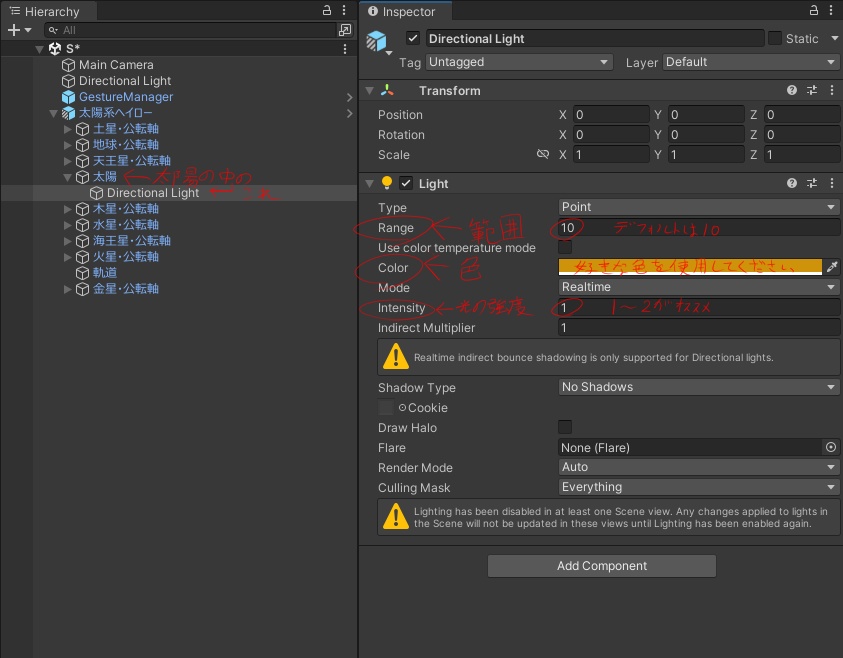The height and width of the screenshot is (658, 843).
Task: Open Transform component presets
Action: coord(812,90)
